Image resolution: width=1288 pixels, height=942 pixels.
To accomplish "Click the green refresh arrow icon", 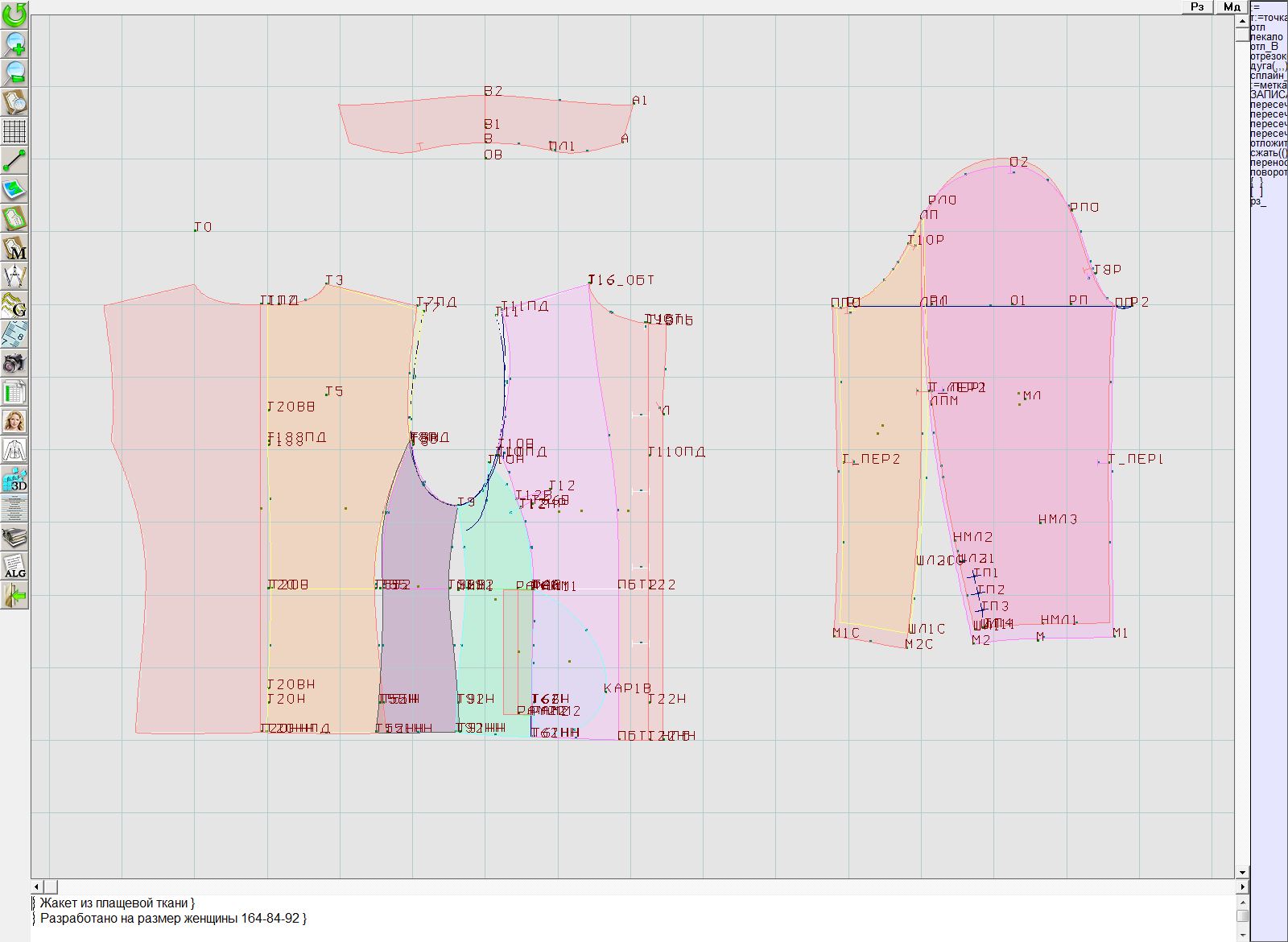I will click(14, 14).
